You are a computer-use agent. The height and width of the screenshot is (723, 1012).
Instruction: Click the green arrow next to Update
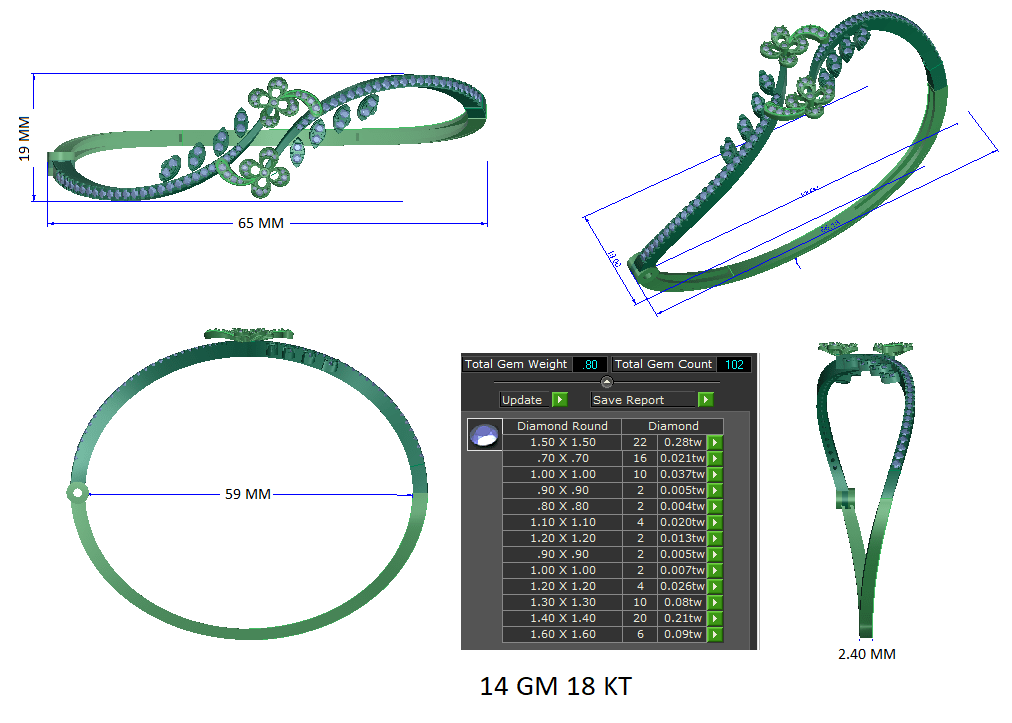click(559, 400)
